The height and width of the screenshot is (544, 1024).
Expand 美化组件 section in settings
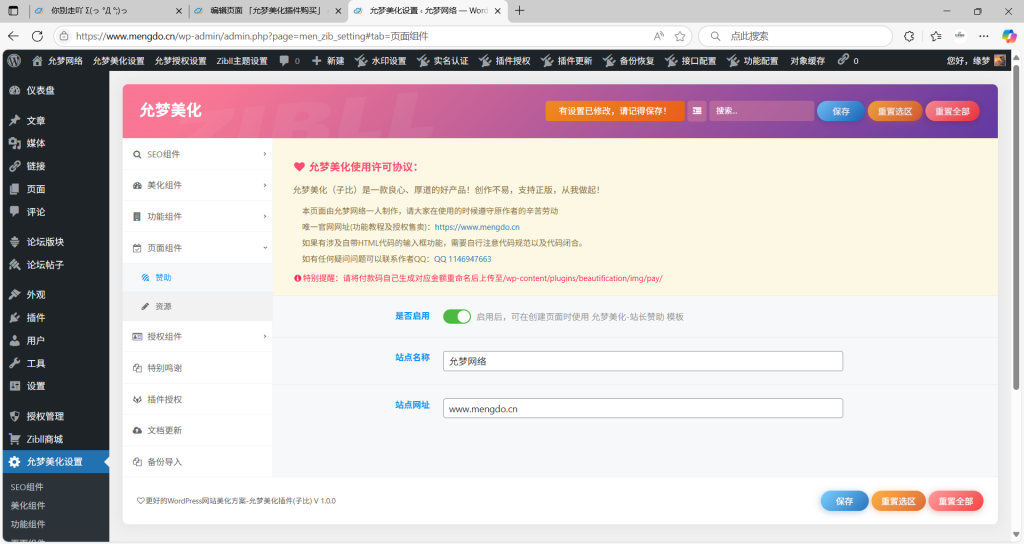tap(197, 185)
